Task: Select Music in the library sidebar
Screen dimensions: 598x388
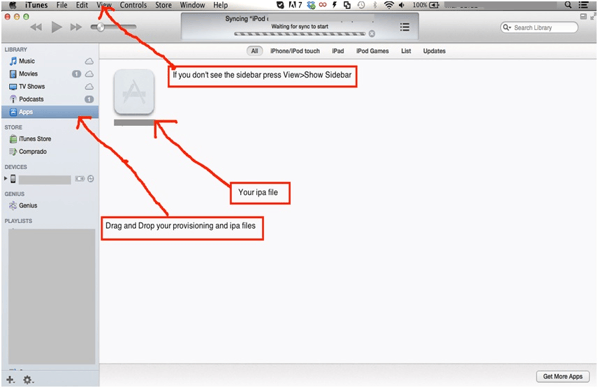Action: pyautogui.click(x=50, y=61)
